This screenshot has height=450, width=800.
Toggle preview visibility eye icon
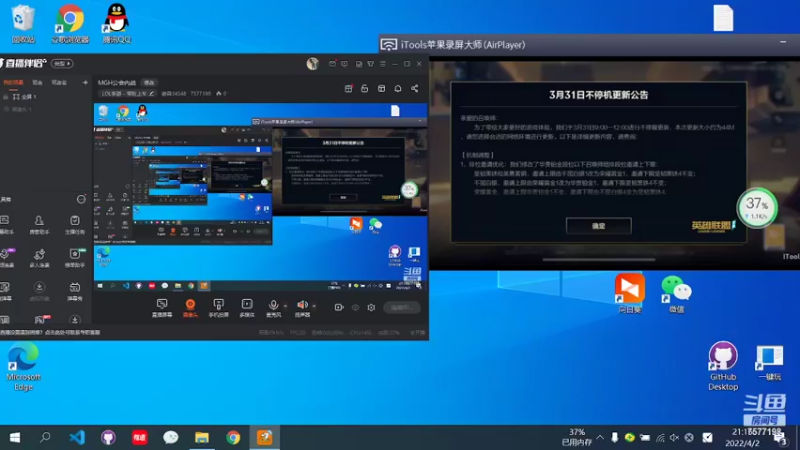coord(355,307)
